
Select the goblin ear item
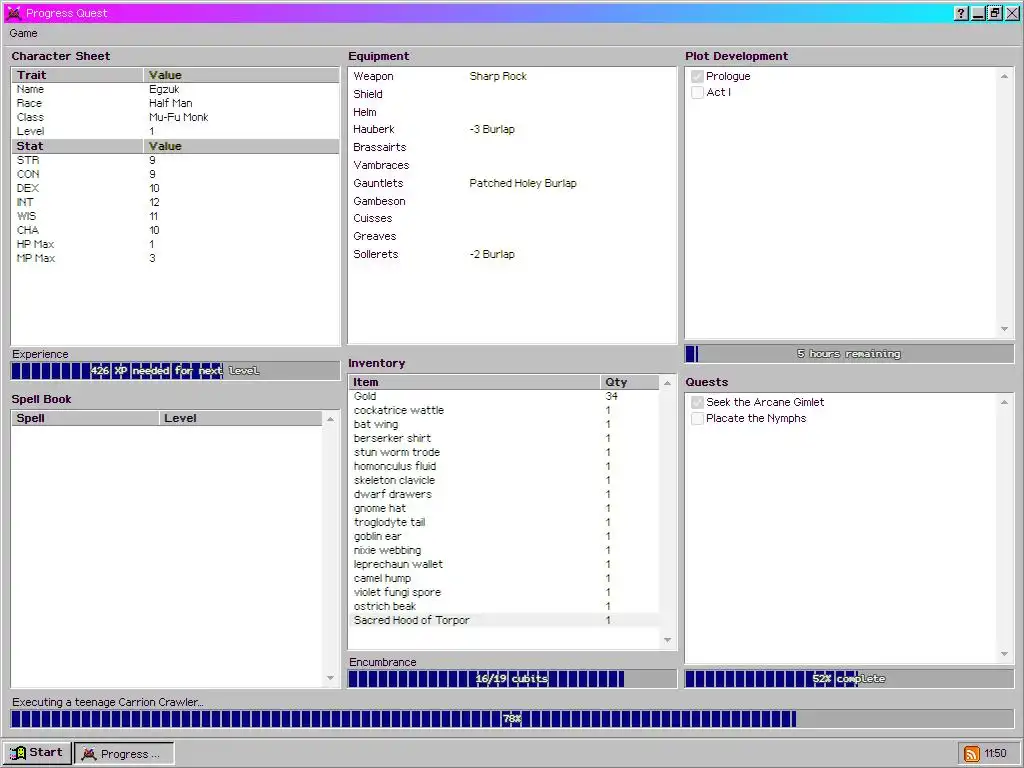coord(504,536)
